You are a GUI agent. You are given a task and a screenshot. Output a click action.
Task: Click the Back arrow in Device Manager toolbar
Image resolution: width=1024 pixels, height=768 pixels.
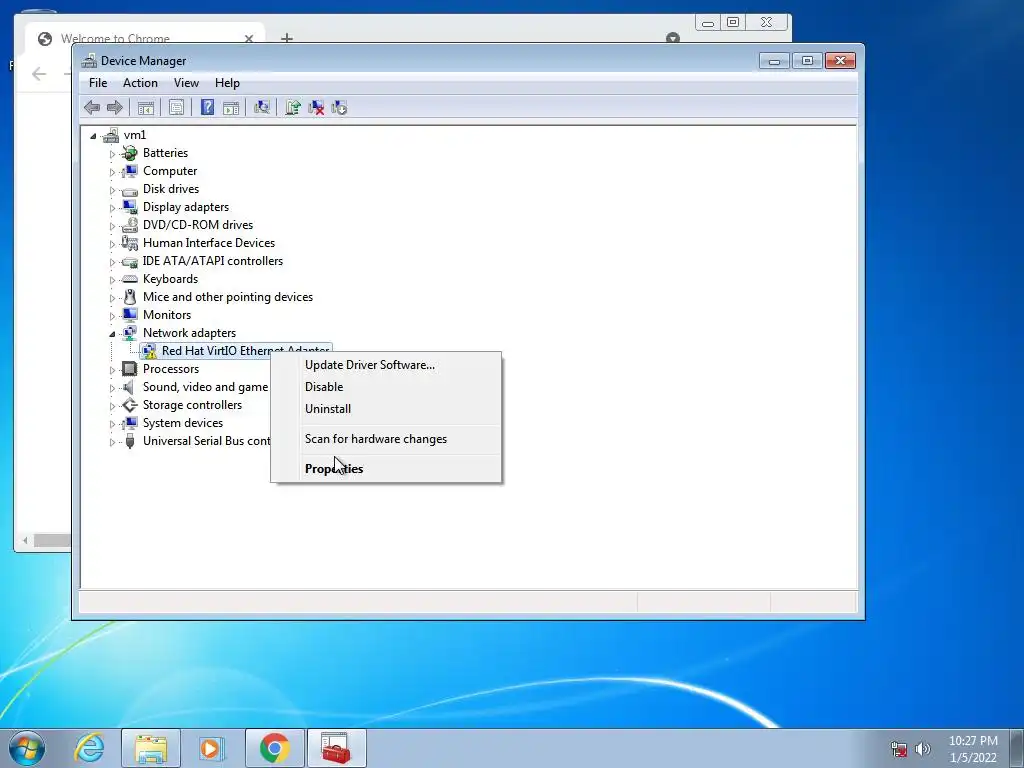click(x=92, y=107)
